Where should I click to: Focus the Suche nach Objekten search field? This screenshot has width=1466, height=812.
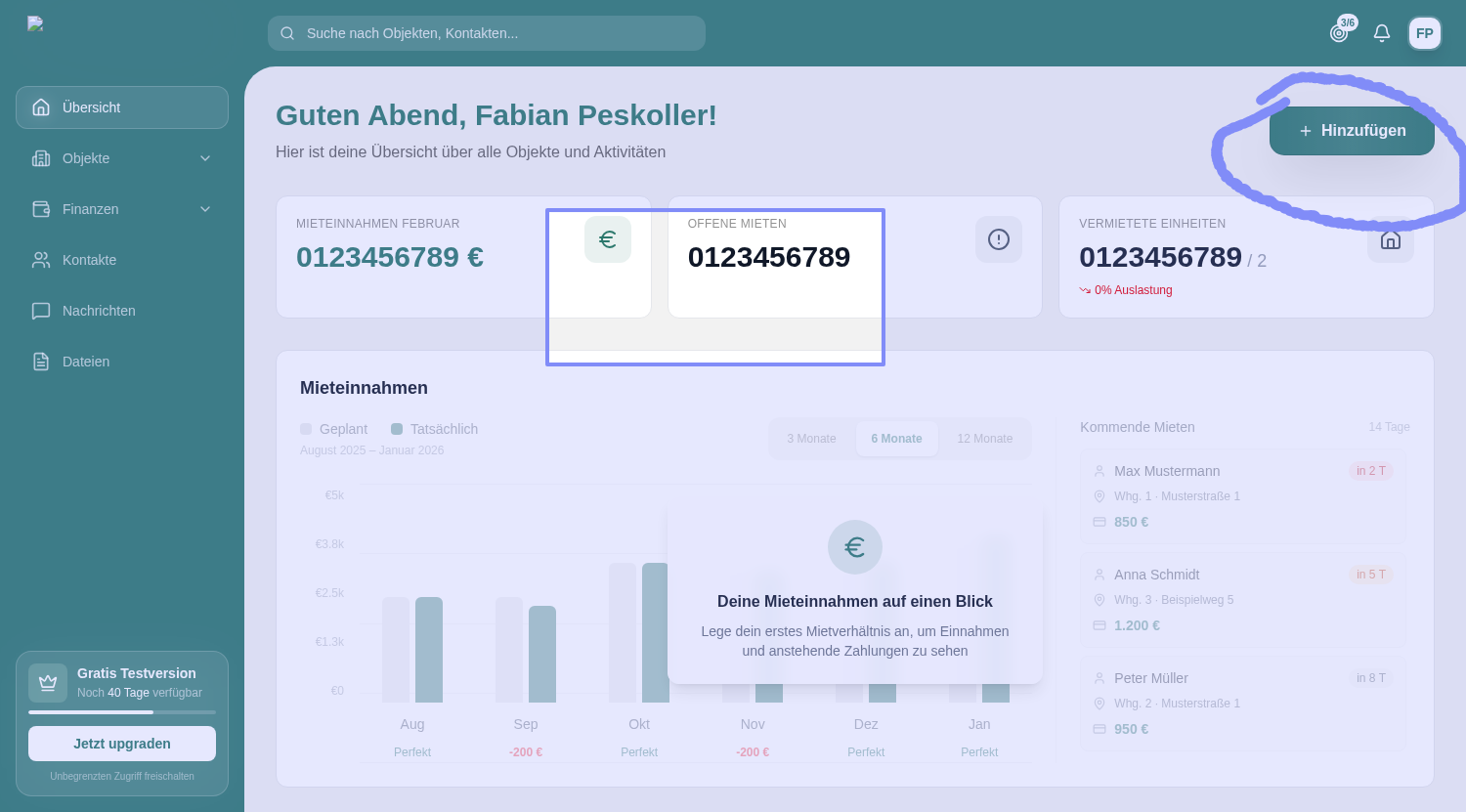point(498,33)
